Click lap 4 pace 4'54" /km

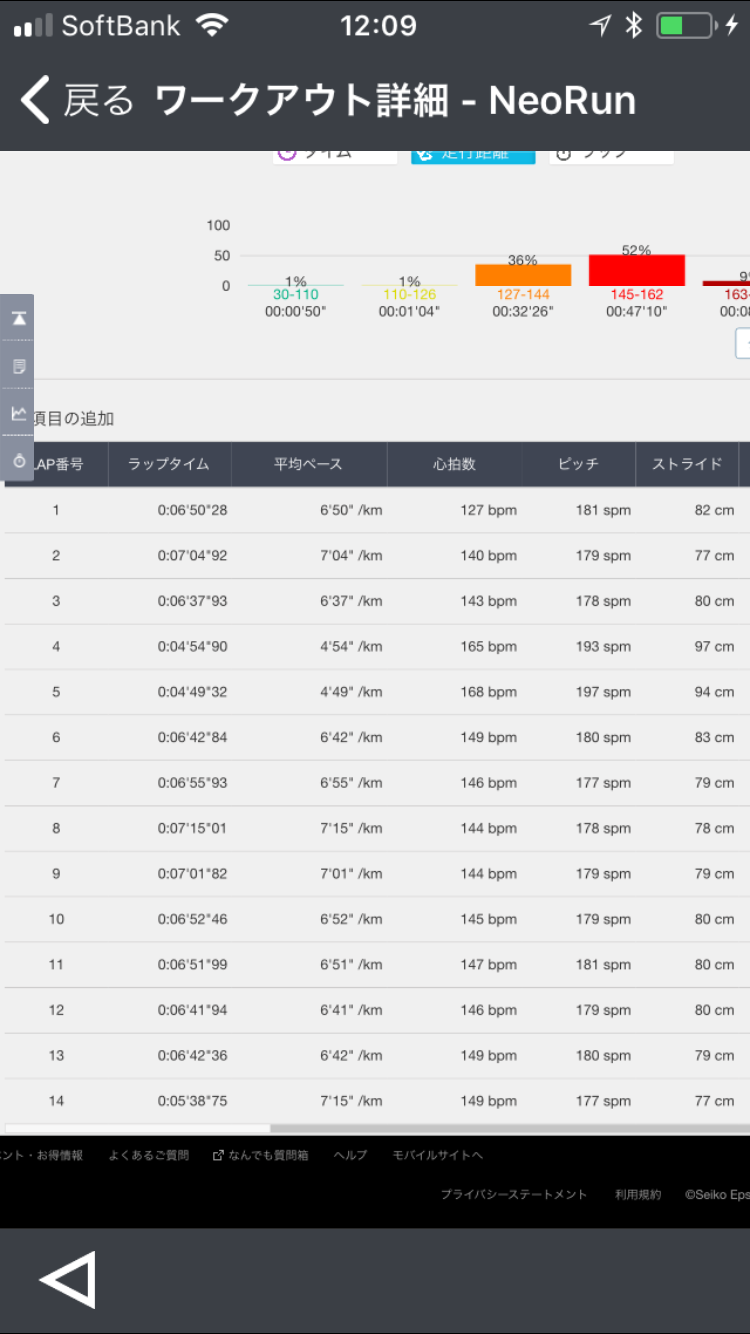click(351, 646)
